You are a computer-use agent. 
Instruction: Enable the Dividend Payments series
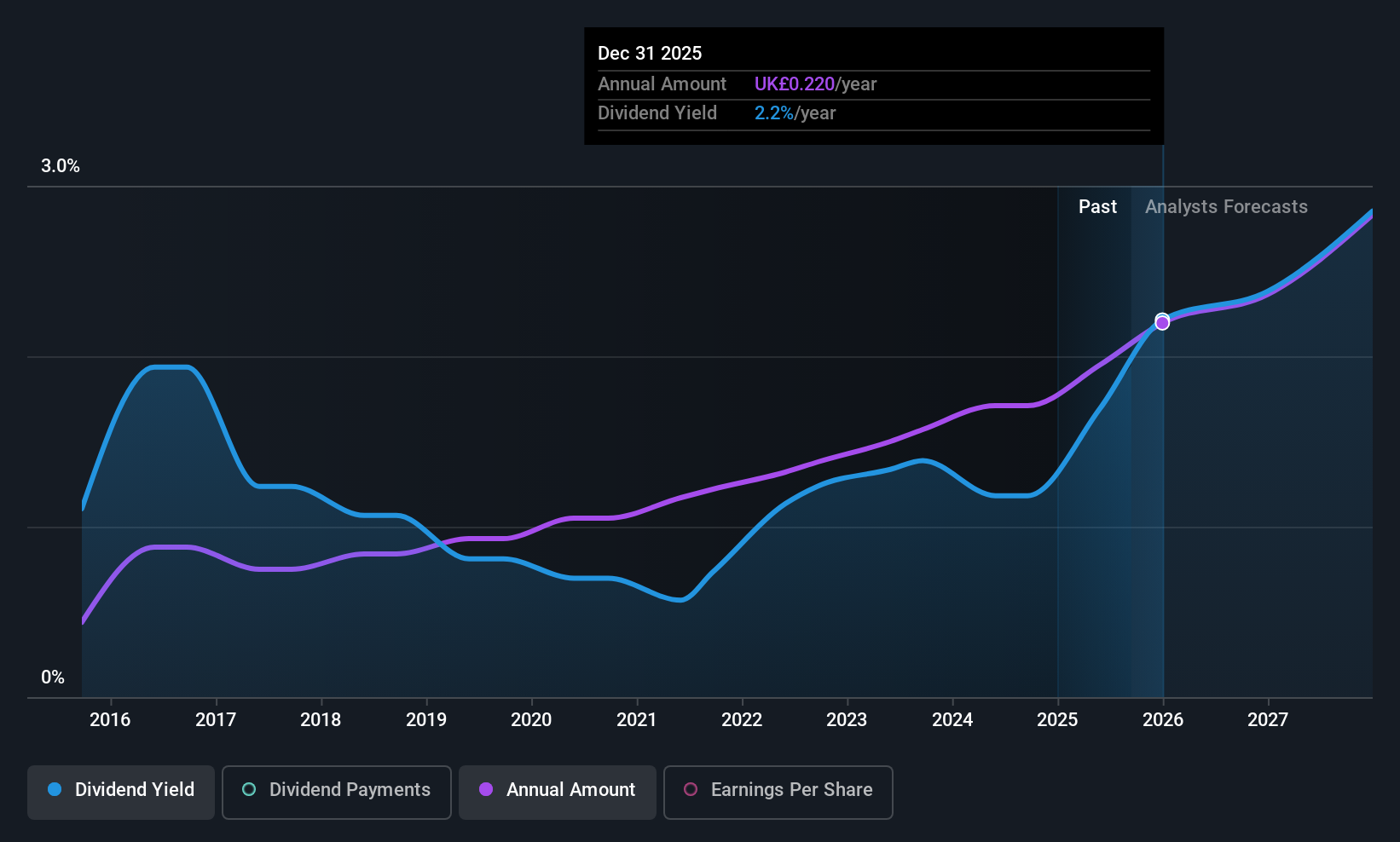337,792
